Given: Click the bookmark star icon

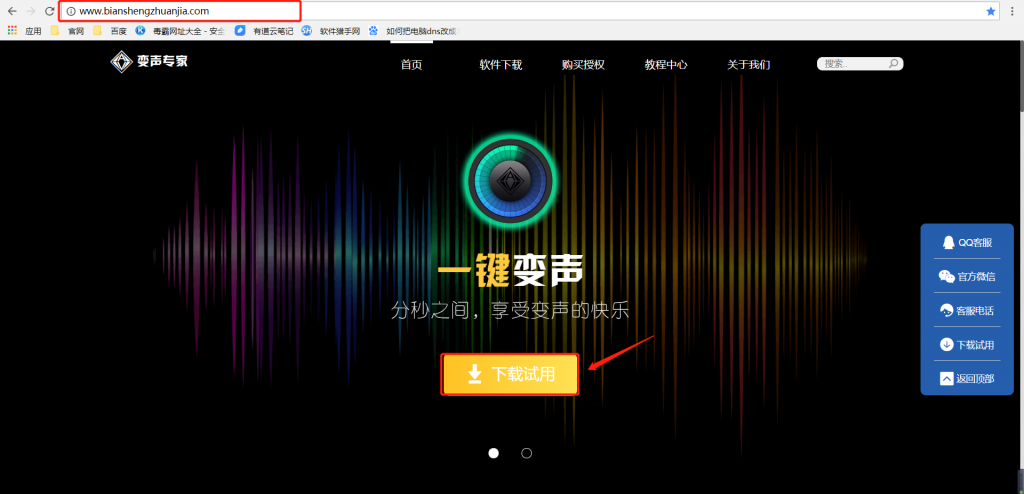Looking at the screenshot, I should (x=991, y=11).
